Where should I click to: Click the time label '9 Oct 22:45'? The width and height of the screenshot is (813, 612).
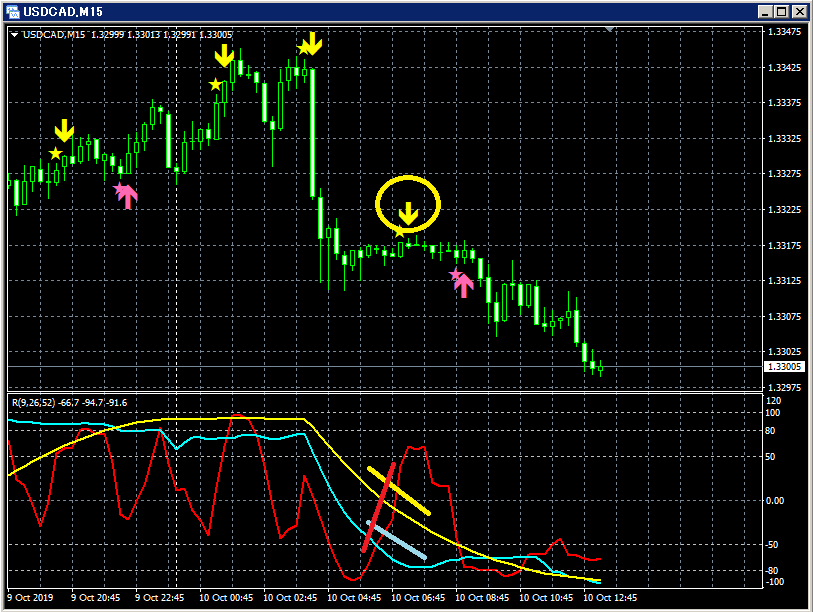pyautogui.click(x=160, y=597)
